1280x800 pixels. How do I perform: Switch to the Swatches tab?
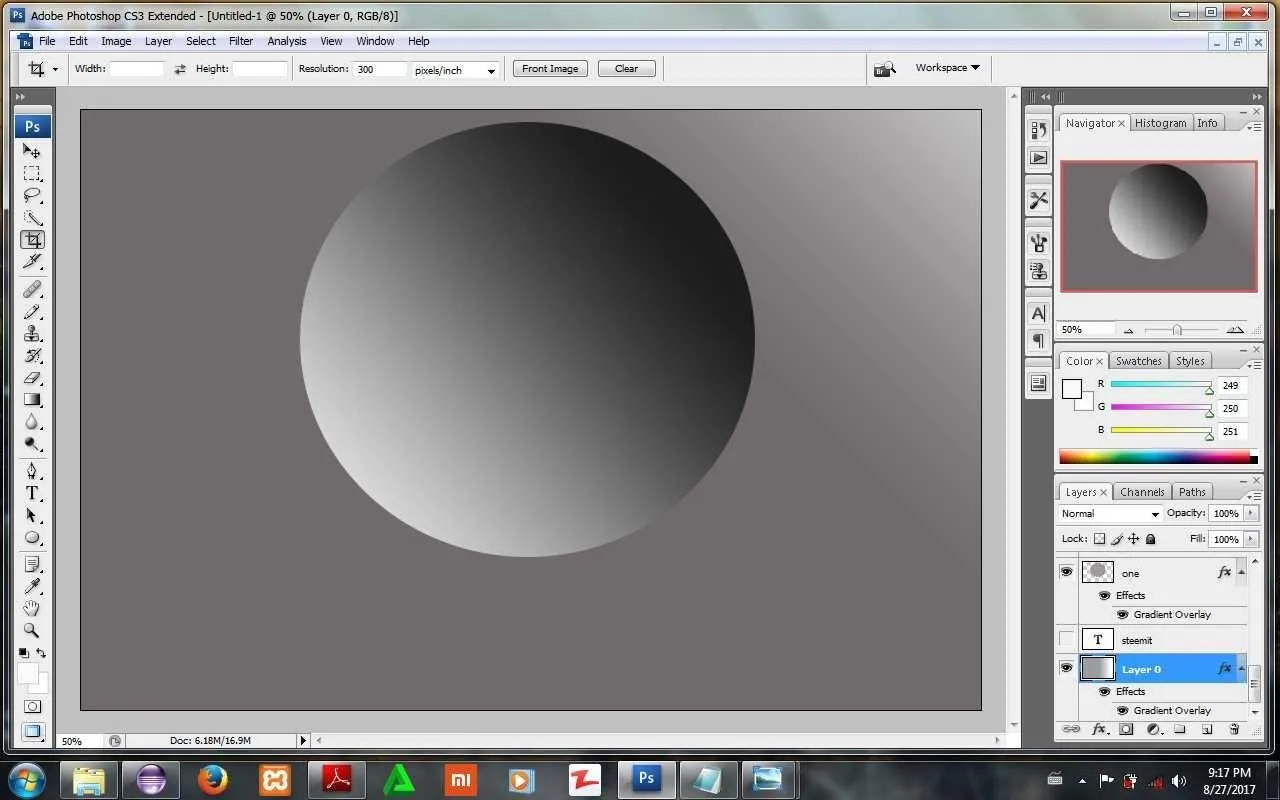(x=1139, y=361)
